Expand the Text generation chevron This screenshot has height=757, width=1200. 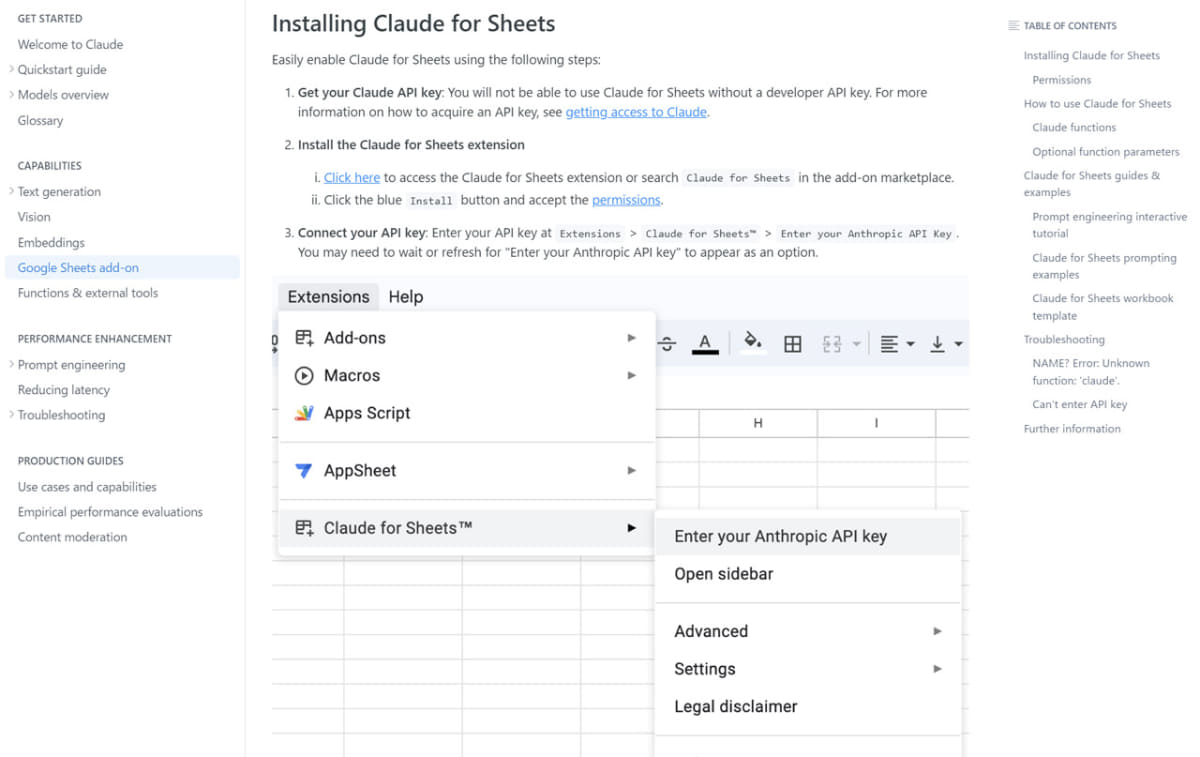(x=11, y=190)
